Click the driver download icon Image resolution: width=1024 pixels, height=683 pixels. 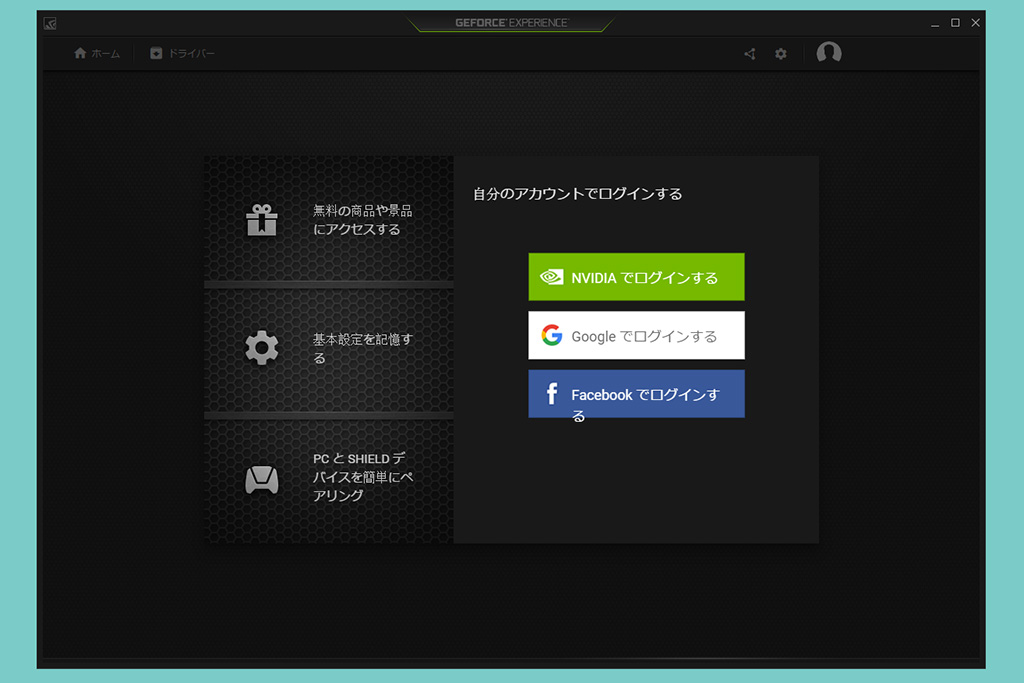156,54
